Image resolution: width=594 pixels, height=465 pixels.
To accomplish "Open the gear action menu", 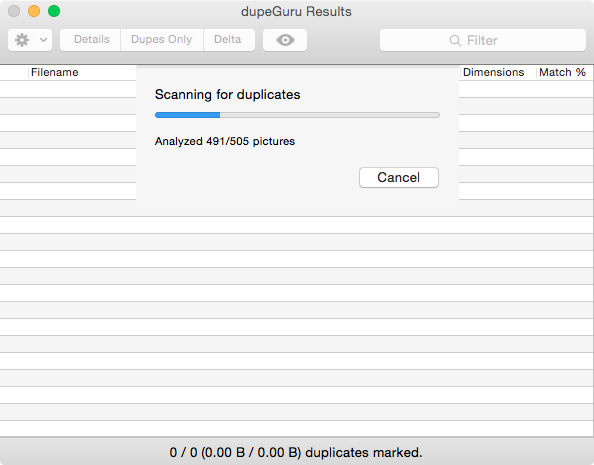I will pos(30,40).
